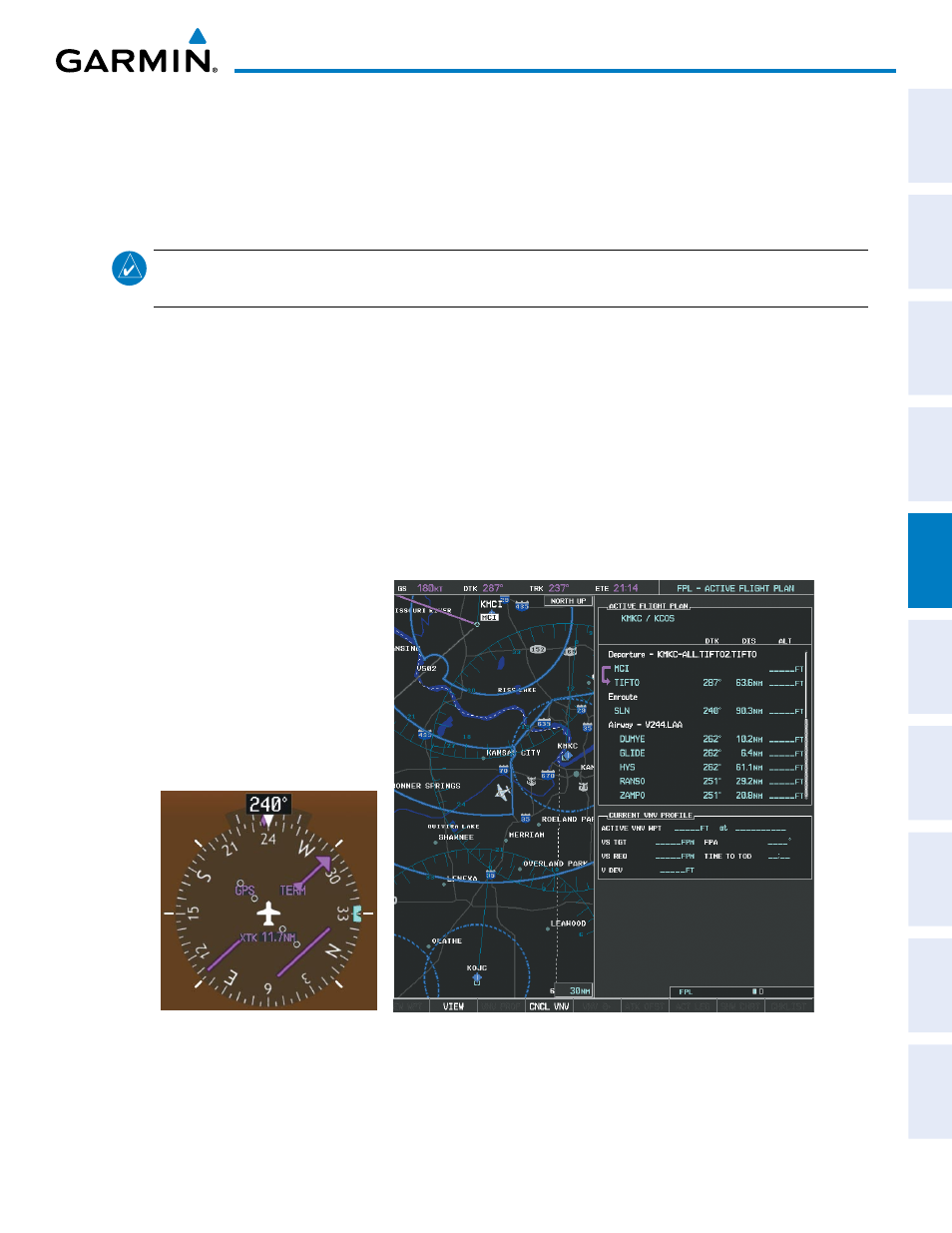This screenshot has width=952, height=1233.
Task: Click the KOJC airport symbol on the map
Action: click(477, 978)
